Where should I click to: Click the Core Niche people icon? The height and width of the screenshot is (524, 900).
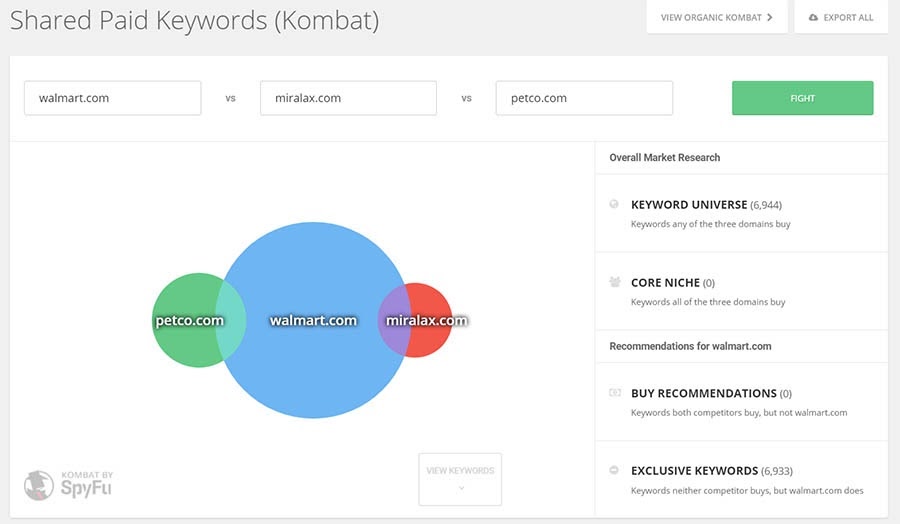click(614, 282)
